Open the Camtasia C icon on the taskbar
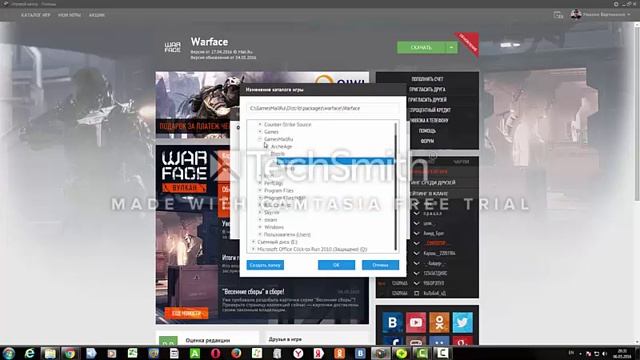Image resolution: width=640 pixels, height=360 pixels. point(442,353)
